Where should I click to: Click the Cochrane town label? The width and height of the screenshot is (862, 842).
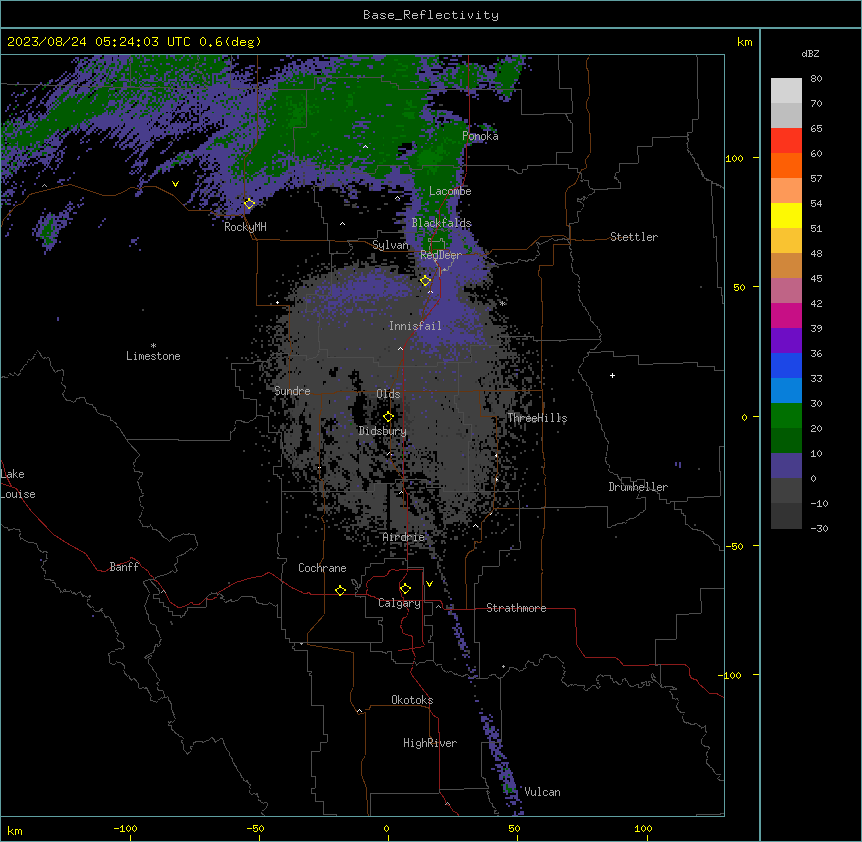(322, 568)
